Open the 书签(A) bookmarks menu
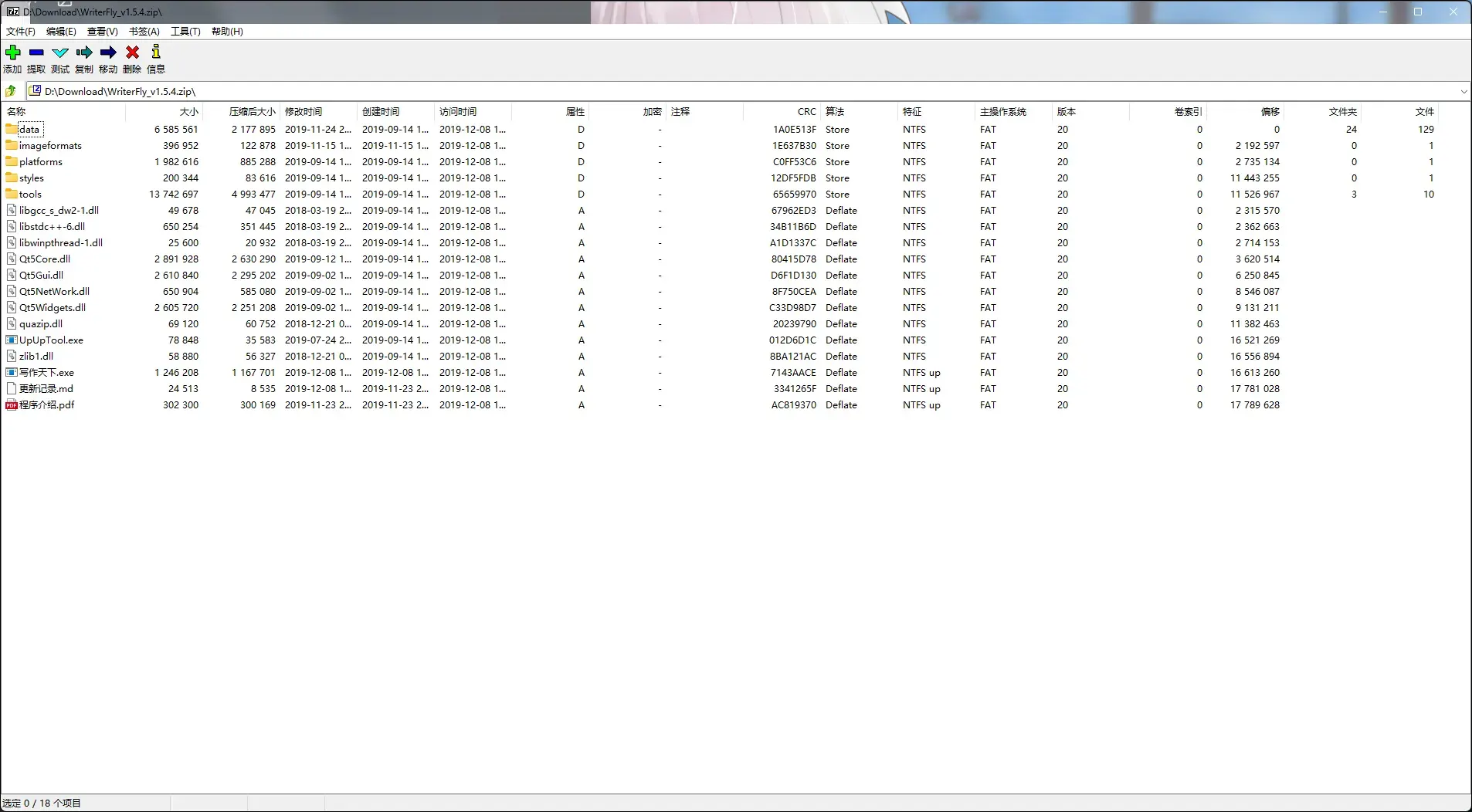Screen dimensions: 1472x812 (144, 32)
